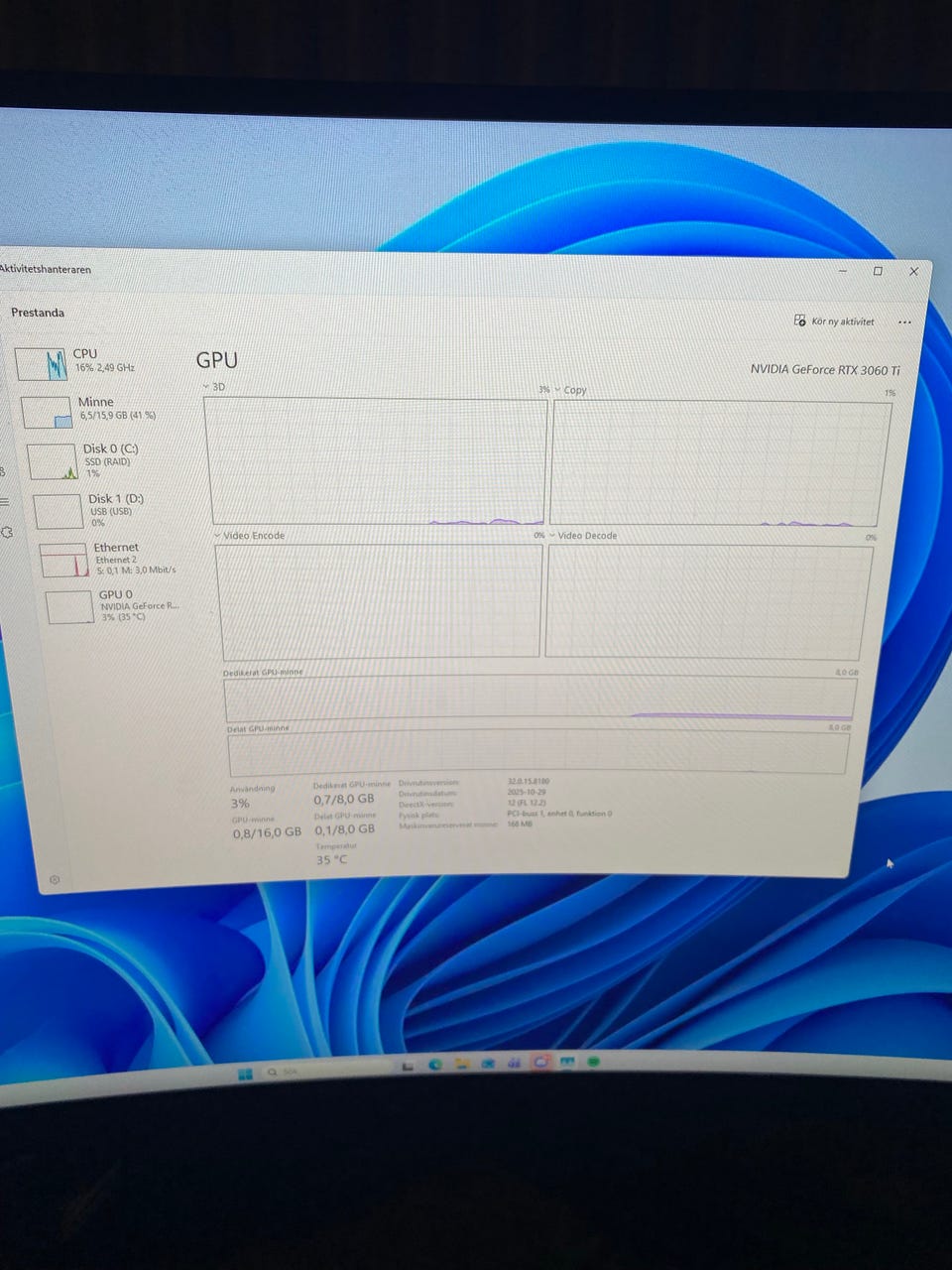The height and width of the screenshot is (1270, 952).
Task: Click PCI-buss 1 physical location text
Action: point(559,813)
